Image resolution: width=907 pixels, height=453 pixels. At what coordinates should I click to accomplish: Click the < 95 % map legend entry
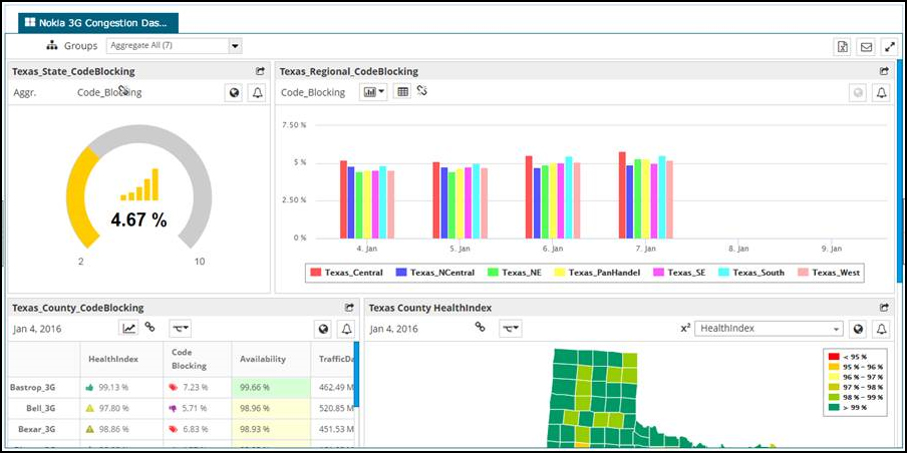(x=849, y=356)
